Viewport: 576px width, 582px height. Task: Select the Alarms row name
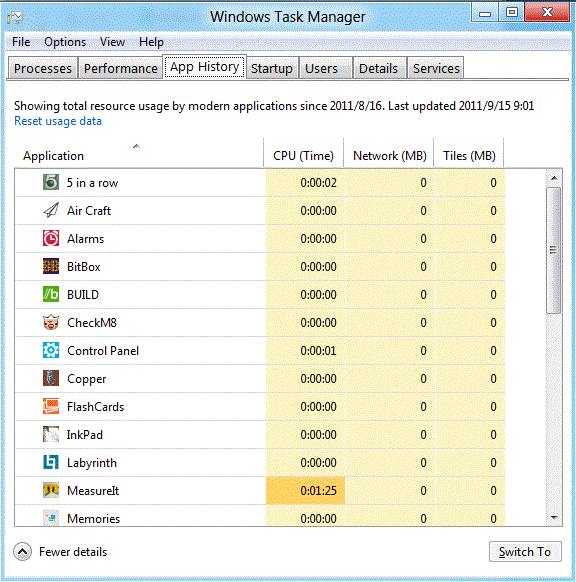click(x=85, y=239)
